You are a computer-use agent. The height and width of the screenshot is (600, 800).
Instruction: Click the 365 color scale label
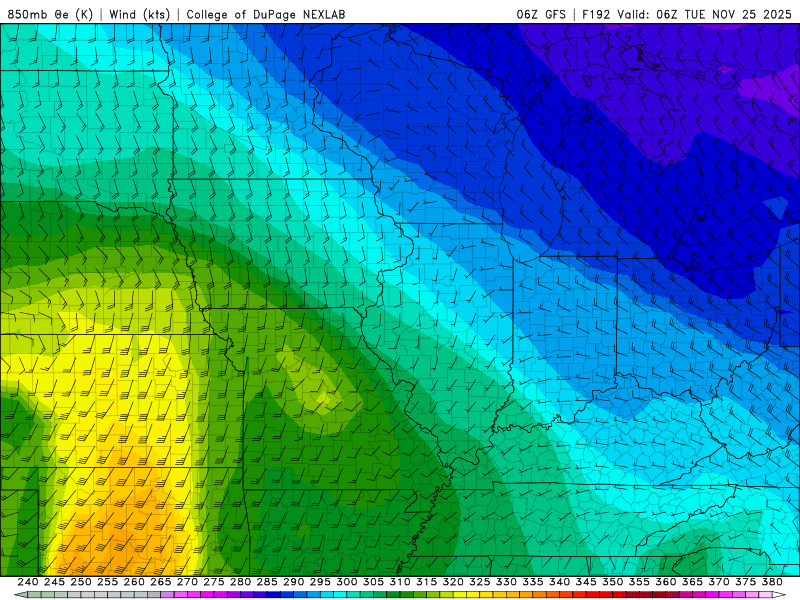click(x=692, y=582)
